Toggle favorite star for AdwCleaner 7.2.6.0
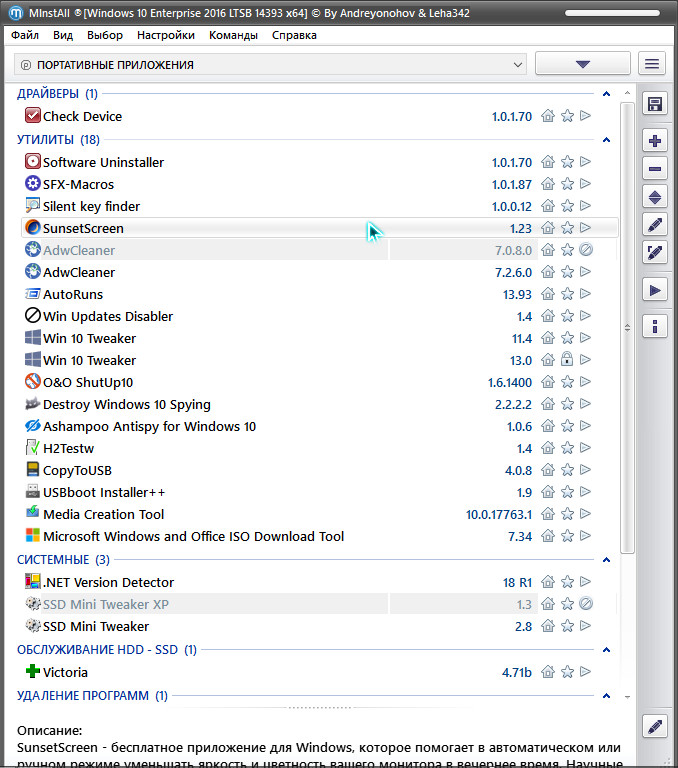The height and width of the screenshot is (768, 678). click(567, 272)
